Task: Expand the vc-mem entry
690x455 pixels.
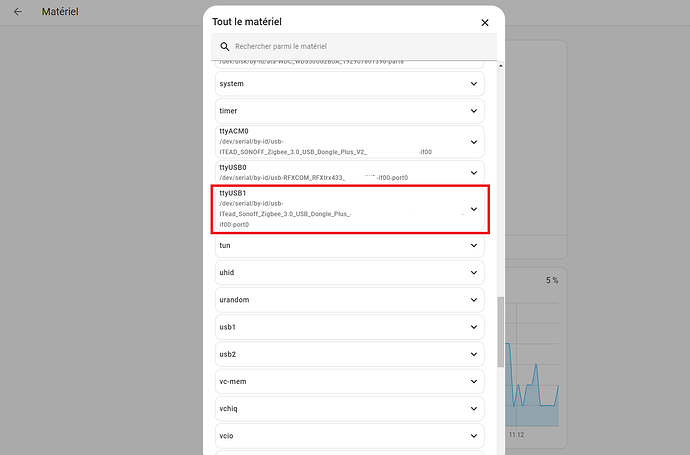Action: 350,382
